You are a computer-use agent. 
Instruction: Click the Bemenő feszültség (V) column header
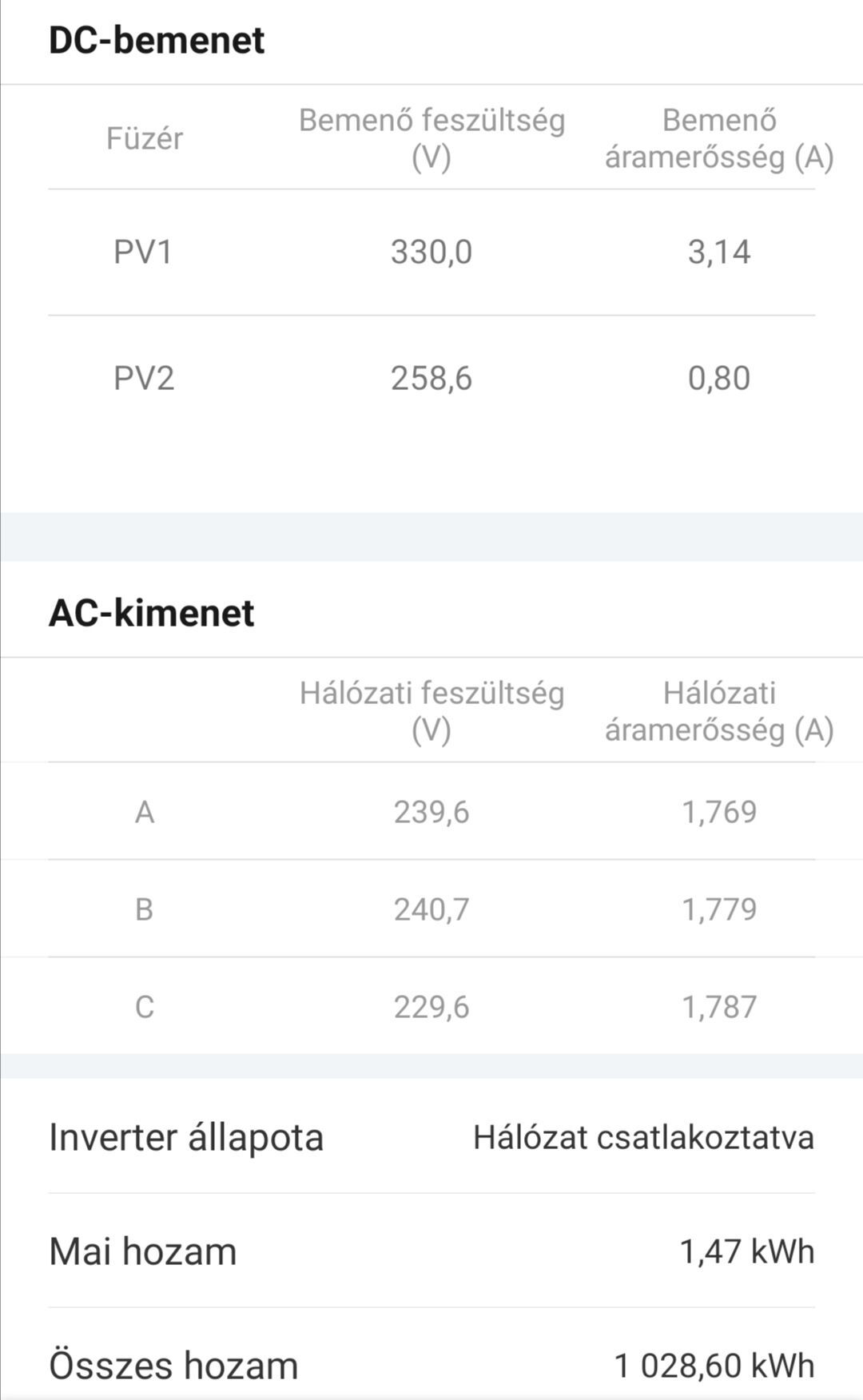431,138
